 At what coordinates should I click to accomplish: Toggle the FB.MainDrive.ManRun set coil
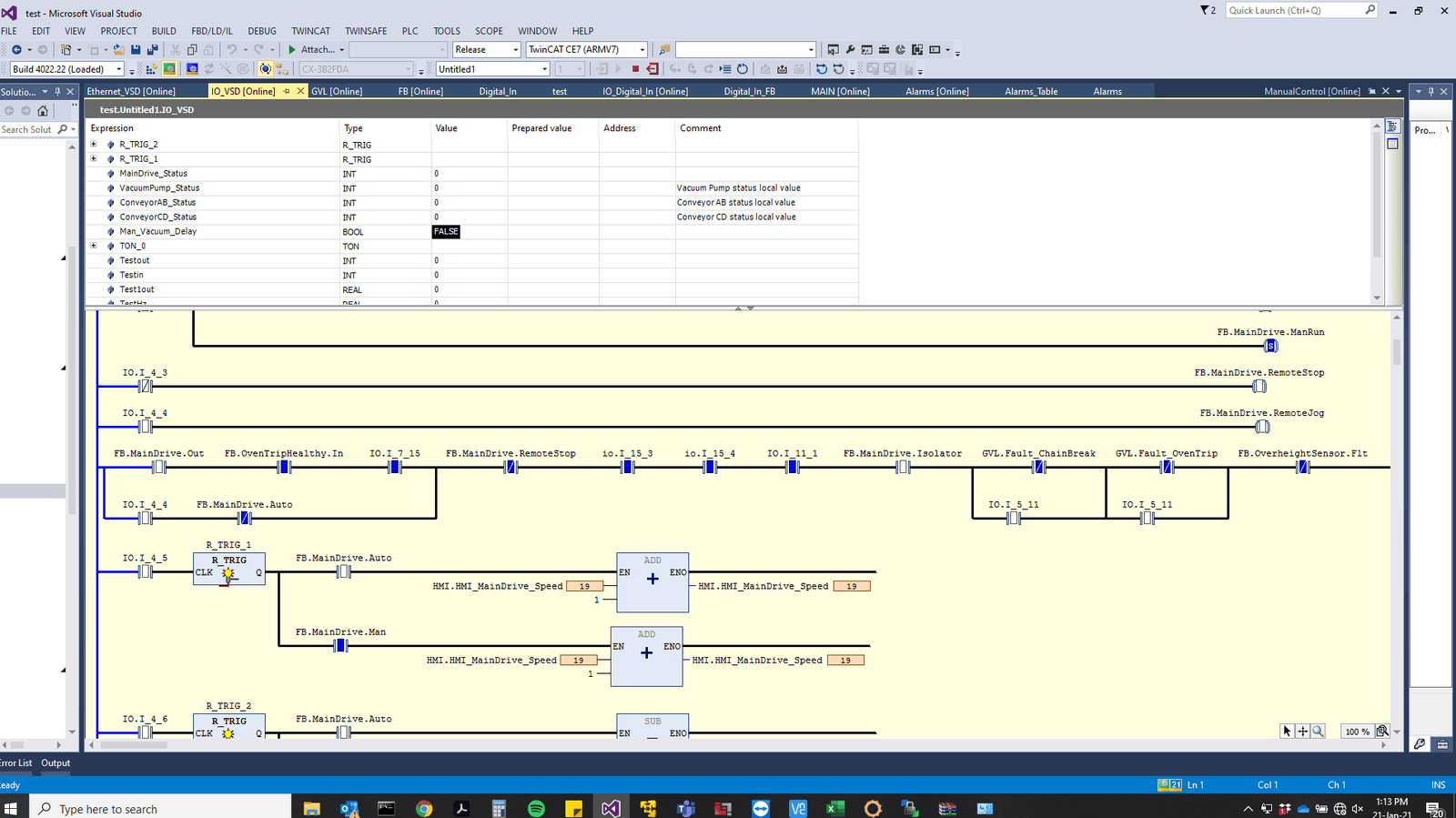(1271, 346)
